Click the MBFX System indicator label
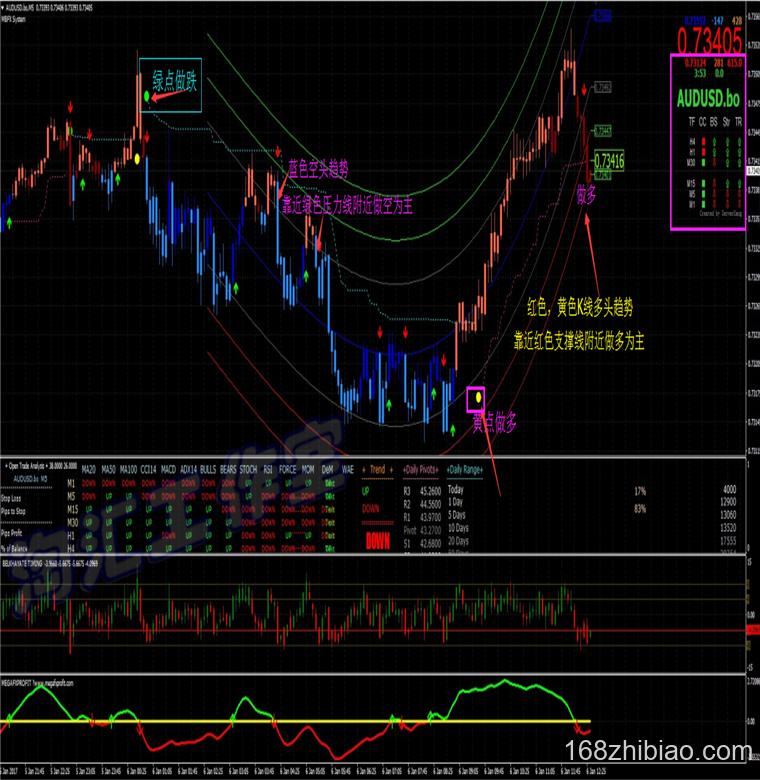The height and width of the screenshot is (780, 760). tap(13, 19)
